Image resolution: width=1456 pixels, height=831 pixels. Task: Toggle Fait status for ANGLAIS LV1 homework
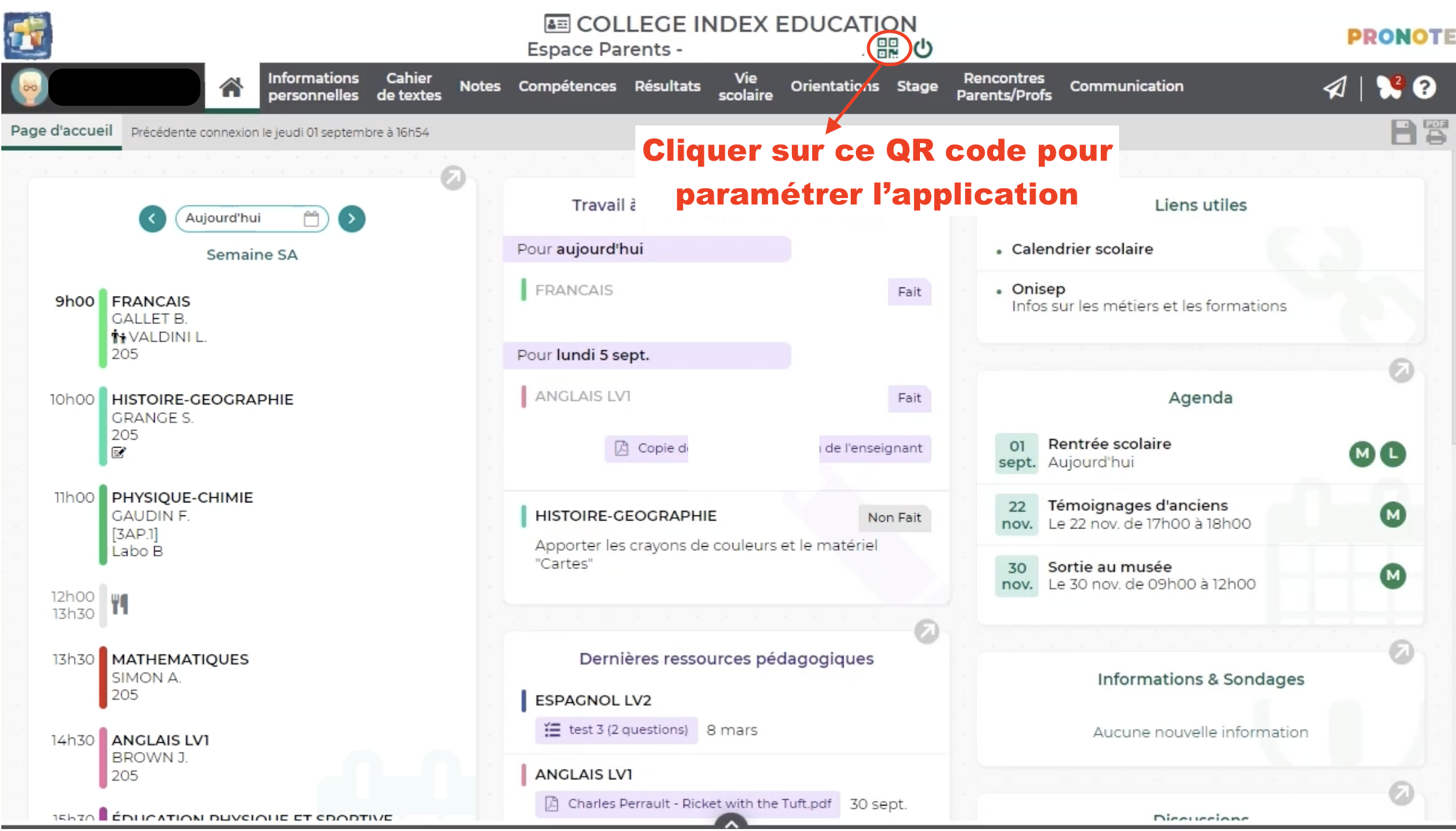point(909,398)
